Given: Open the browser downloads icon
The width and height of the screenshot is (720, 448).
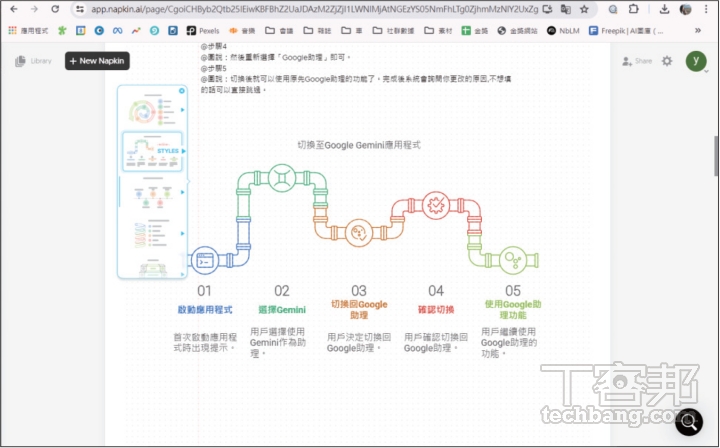Looking at the screenshot, I should (664, 9).
